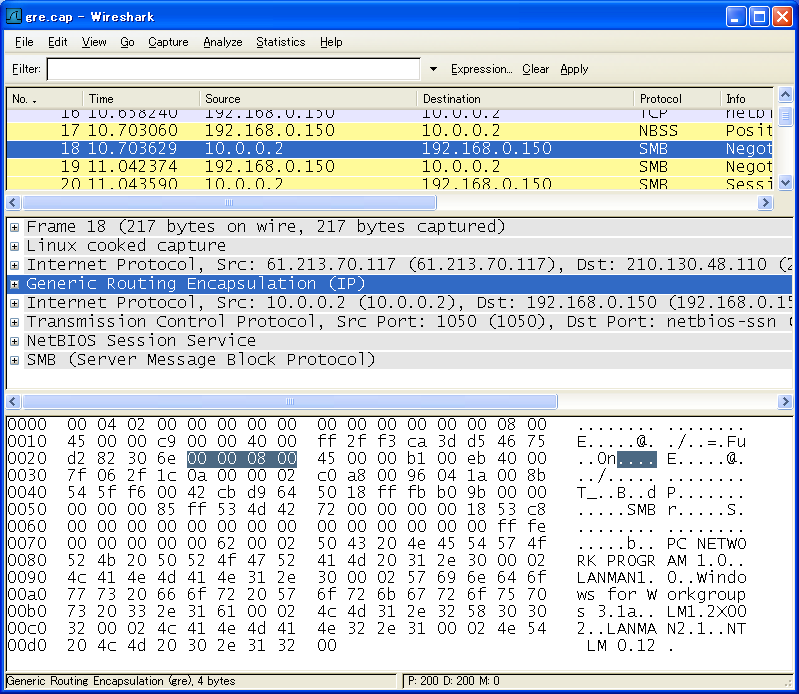Image resolution: width=799 pixels, height=694 pixels.
Task: Expand the Generic Routing Encapsulation node
Action: click(x=15, y=285)
